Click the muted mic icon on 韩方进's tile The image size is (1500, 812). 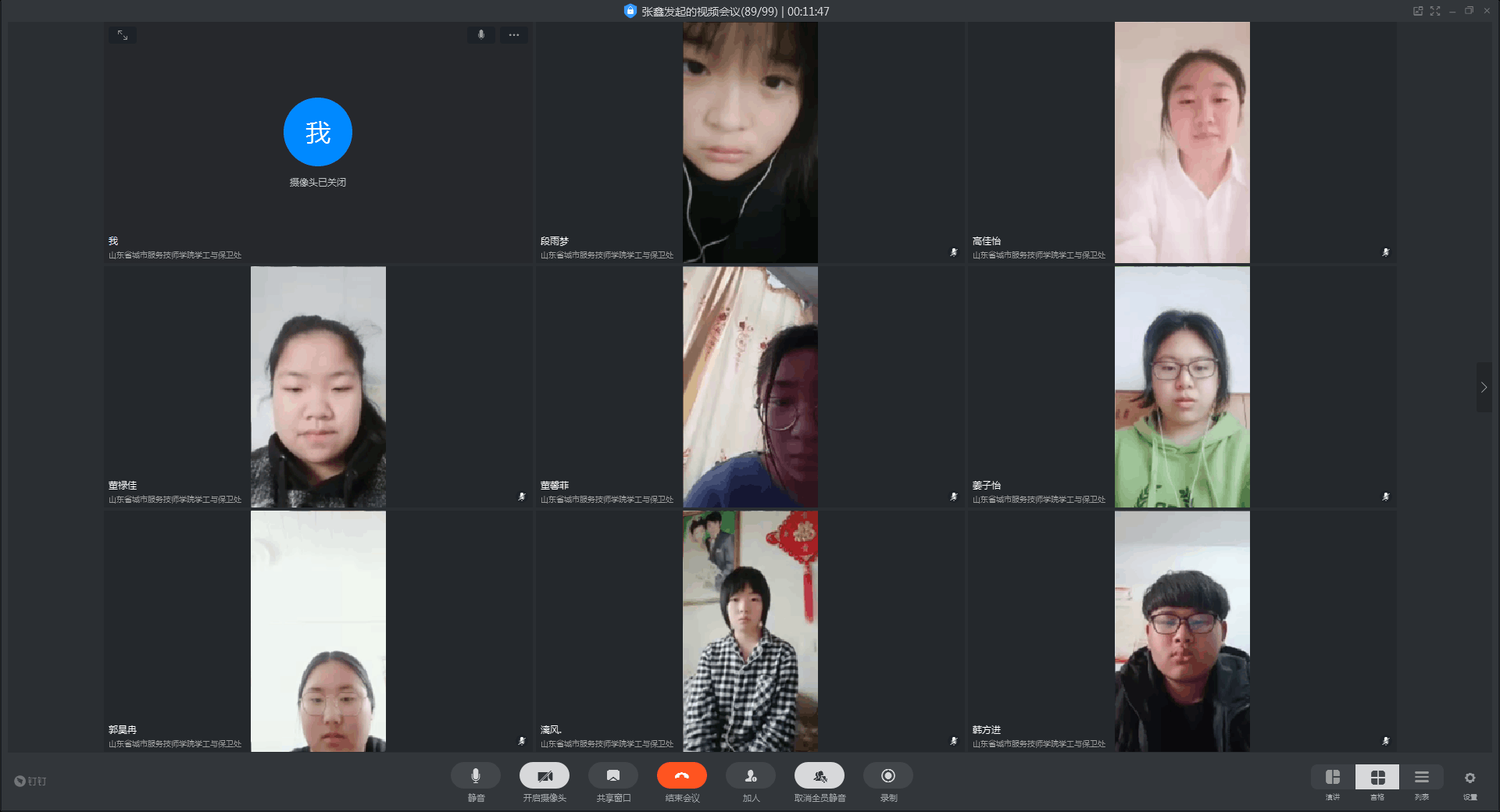(1386, 741)
